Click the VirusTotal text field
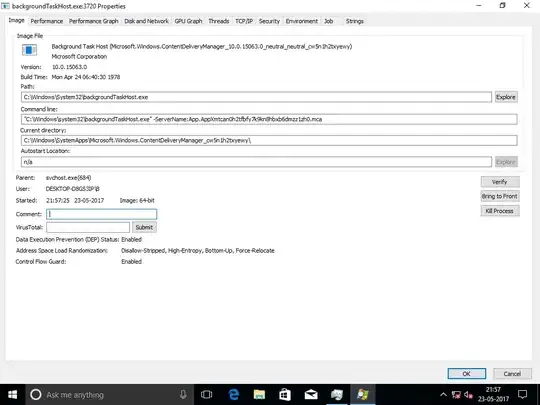 pyautogui.click(x=88, y=227)
